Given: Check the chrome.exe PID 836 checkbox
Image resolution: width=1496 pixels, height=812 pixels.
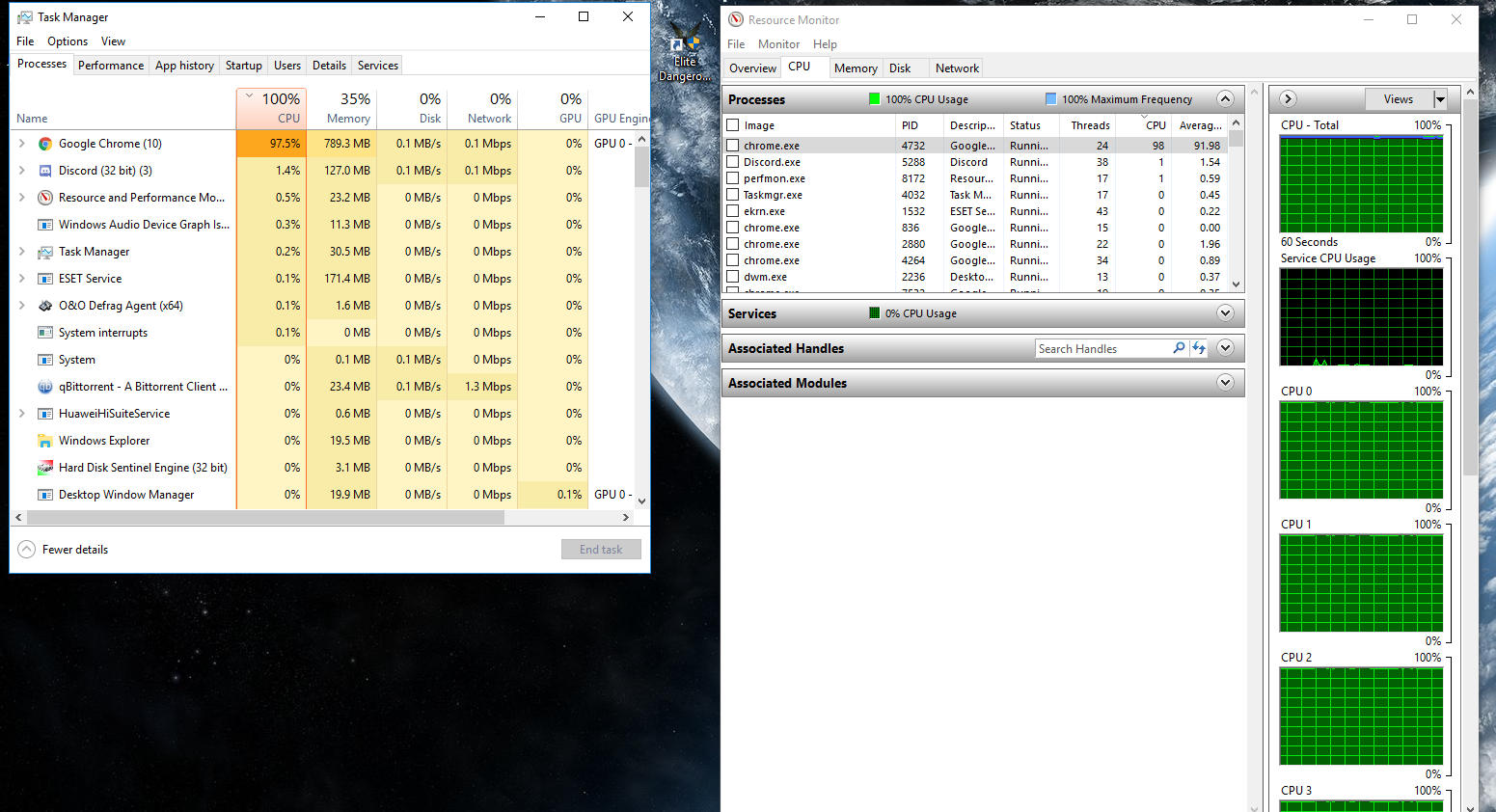Looking at the screenshot, I should (733, 228).
